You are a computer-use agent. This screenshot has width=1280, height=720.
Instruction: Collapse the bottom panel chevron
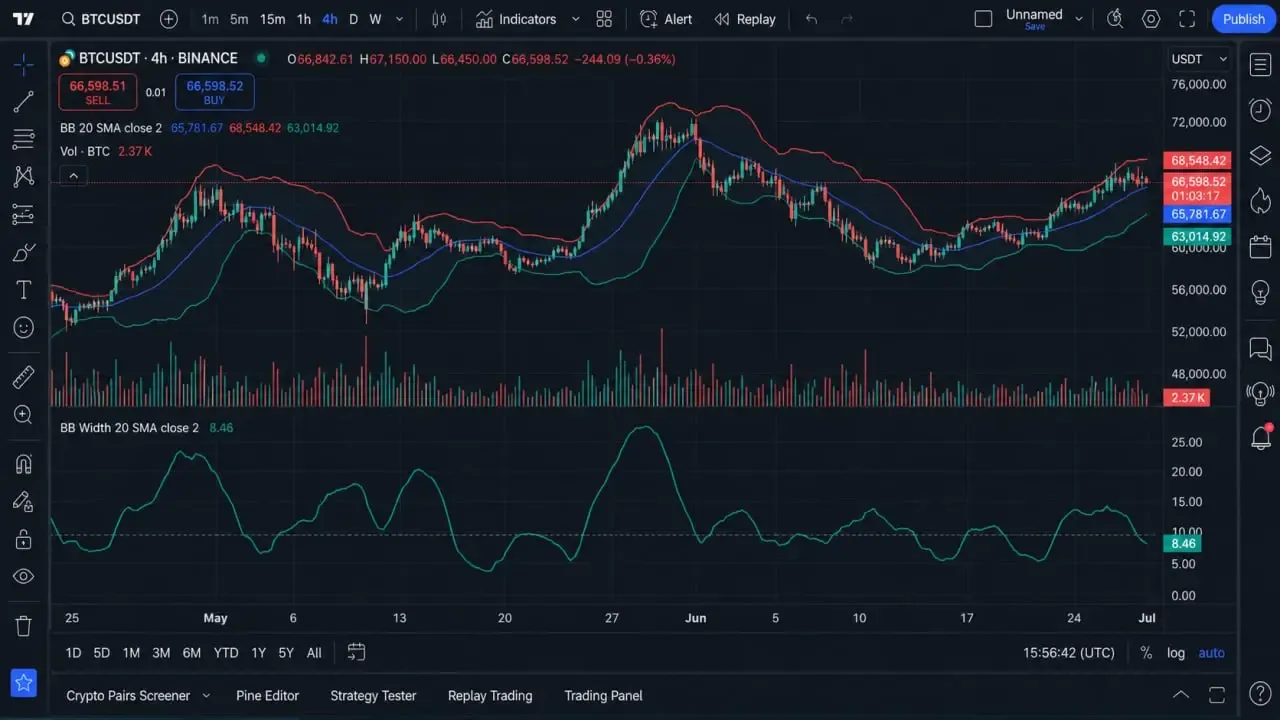[1181, 694]
